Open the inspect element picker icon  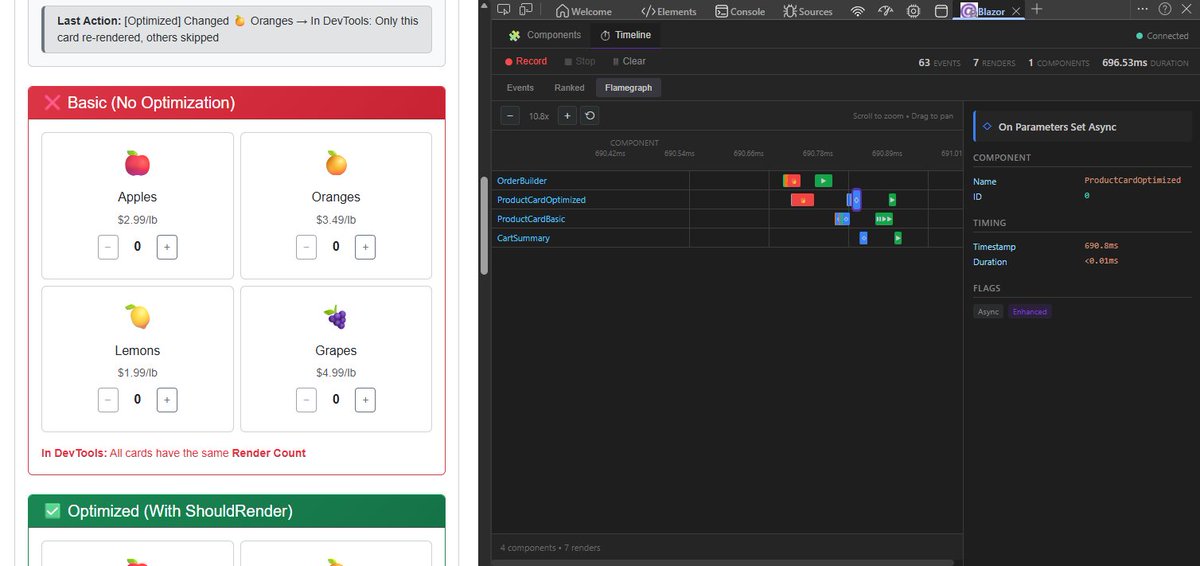pyautogui.click(x=503, y=10)
